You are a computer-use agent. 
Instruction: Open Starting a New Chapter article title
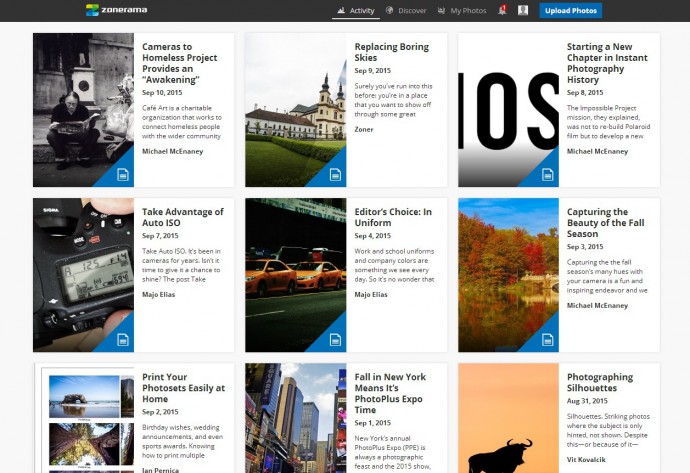(x=607, y=63)
